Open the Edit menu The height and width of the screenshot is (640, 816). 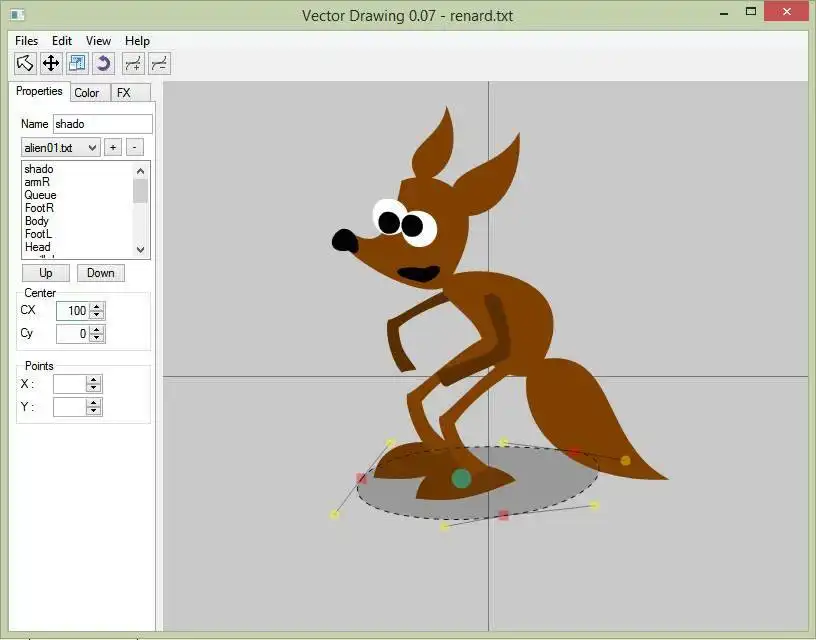coord(61,41)
